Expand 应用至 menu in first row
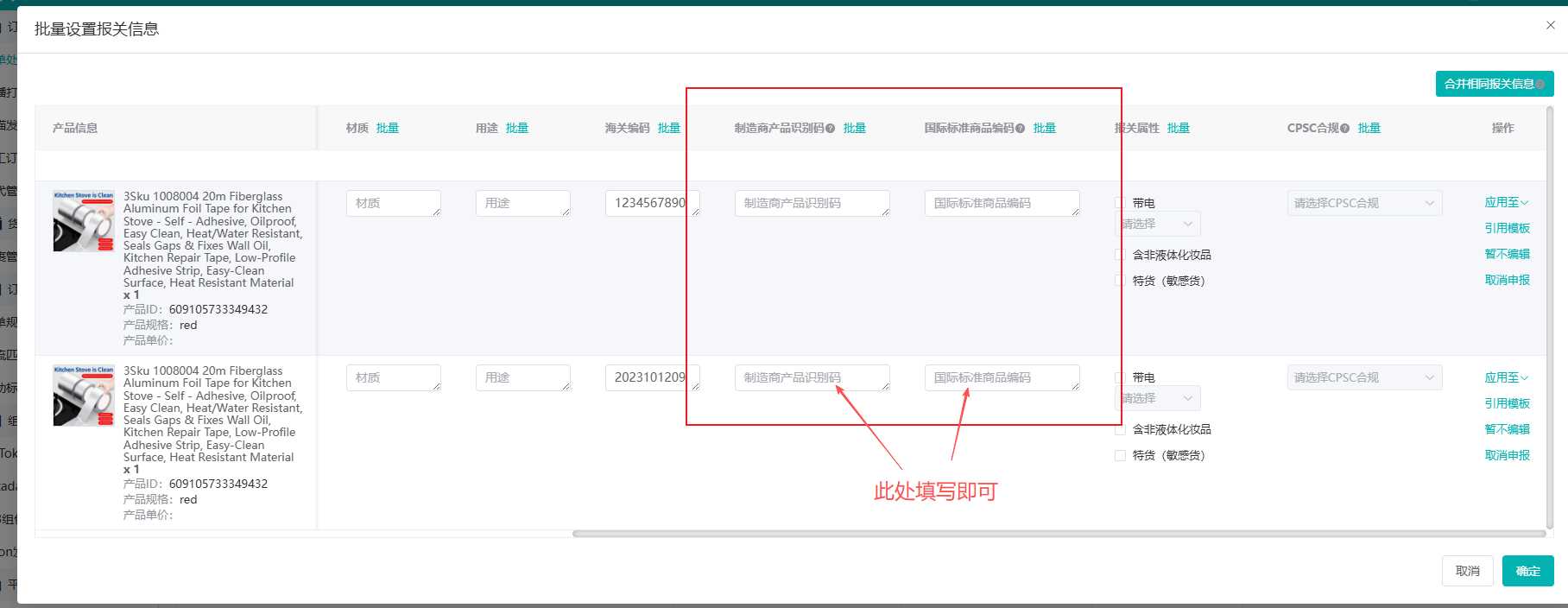 (x=1507, y=202)
